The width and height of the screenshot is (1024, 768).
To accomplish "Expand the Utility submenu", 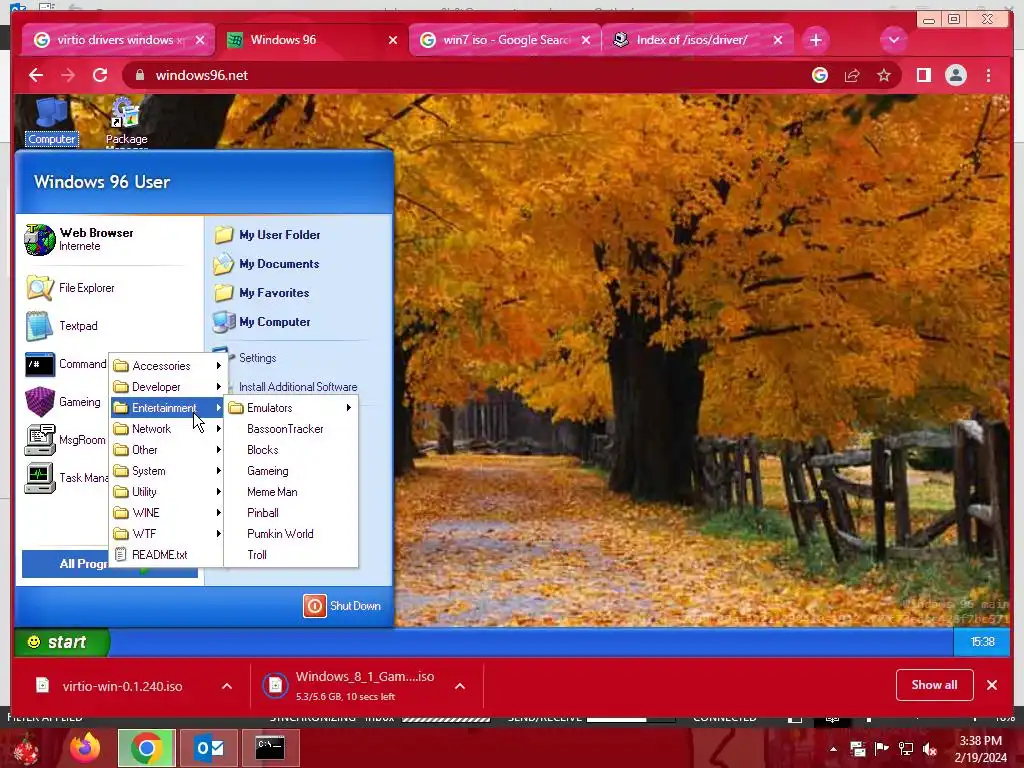I will [167, 491].
